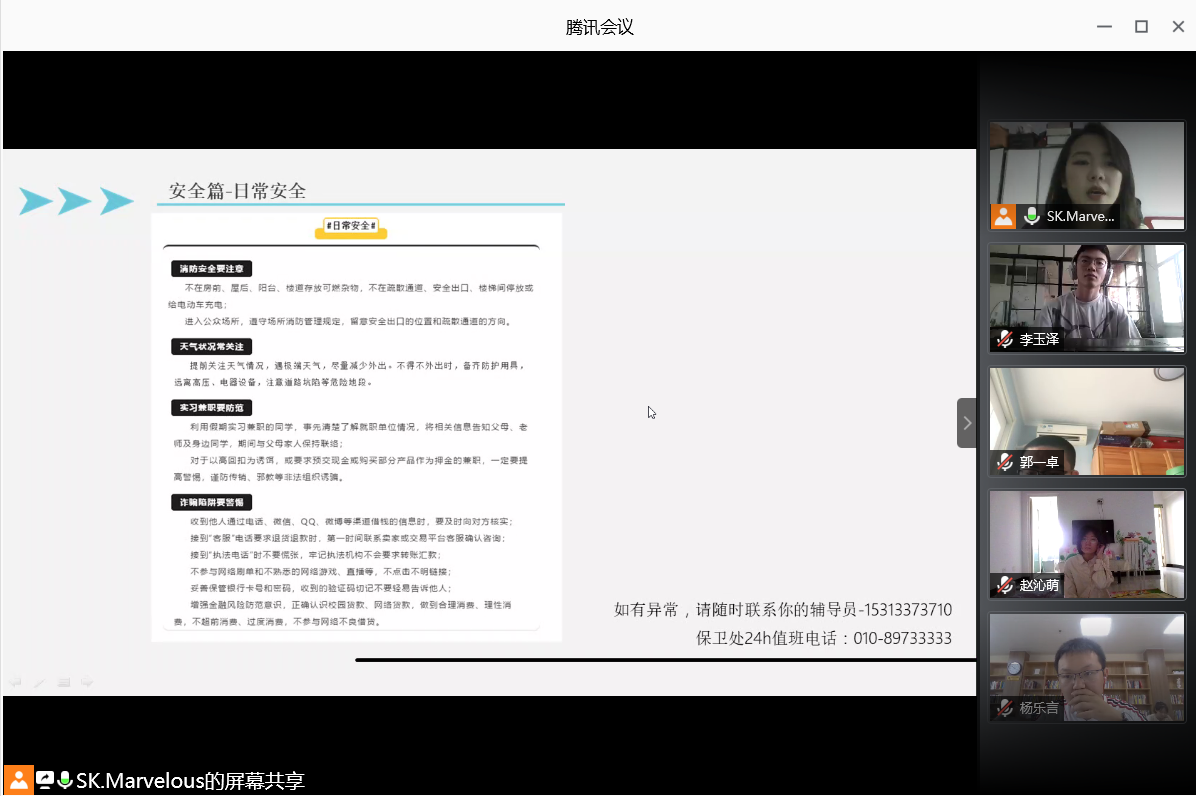
Task: Select 赵沁萌's video thumbnail
Action: (1086, 534)
